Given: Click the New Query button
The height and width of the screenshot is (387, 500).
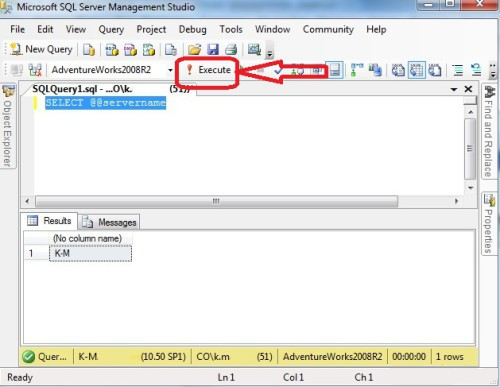Looking at the screenshot, I should tap(41, 49).
